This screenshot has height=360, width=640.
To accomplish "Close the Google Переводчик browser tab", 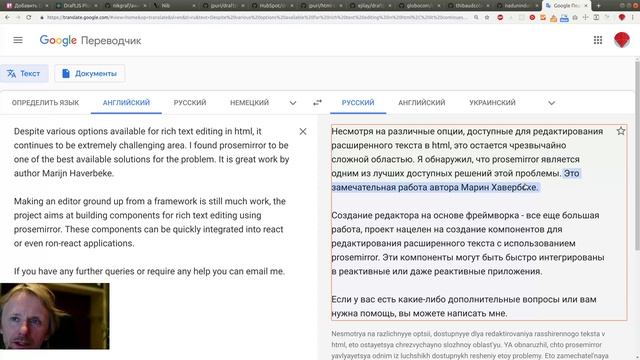I will point(586,6).
